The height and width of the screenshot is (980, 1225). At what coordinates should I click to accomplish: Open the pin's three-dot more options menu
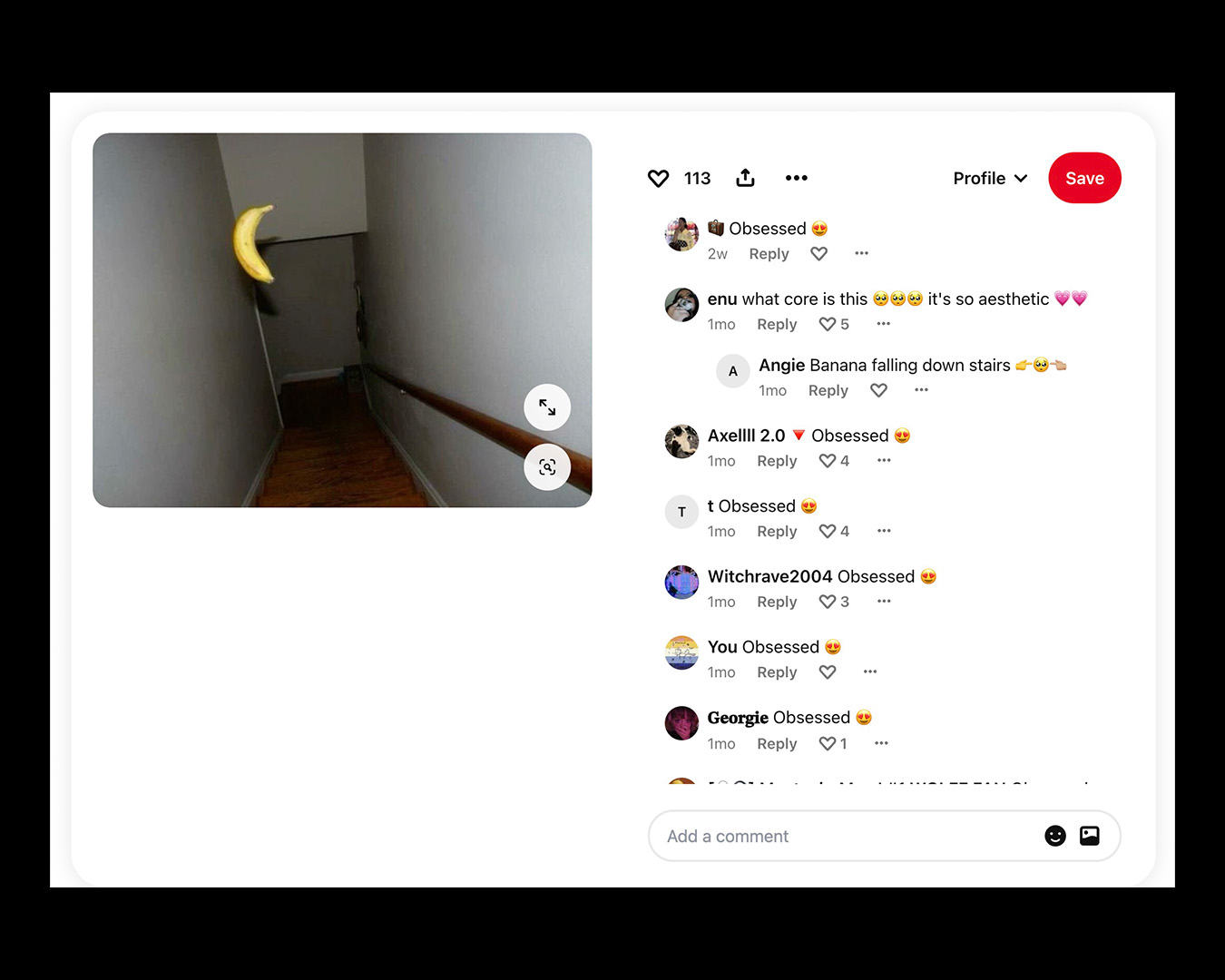tap(797, 178)
